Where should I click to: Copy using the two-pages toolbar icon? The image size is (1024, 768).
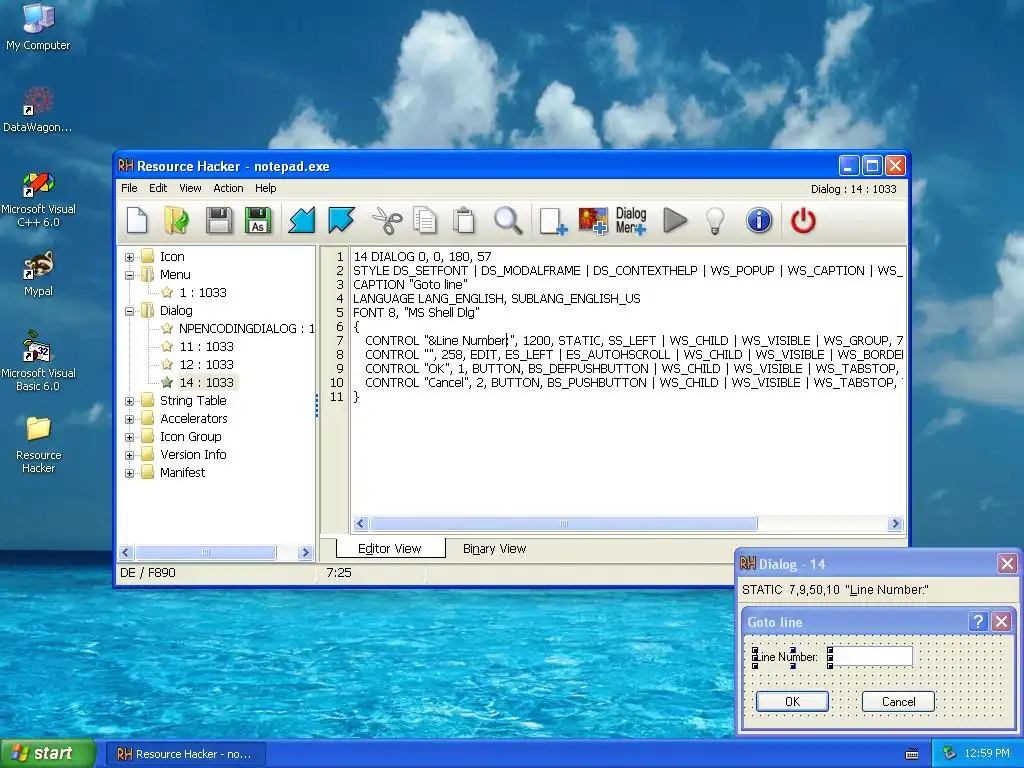[x=425, y=220]
